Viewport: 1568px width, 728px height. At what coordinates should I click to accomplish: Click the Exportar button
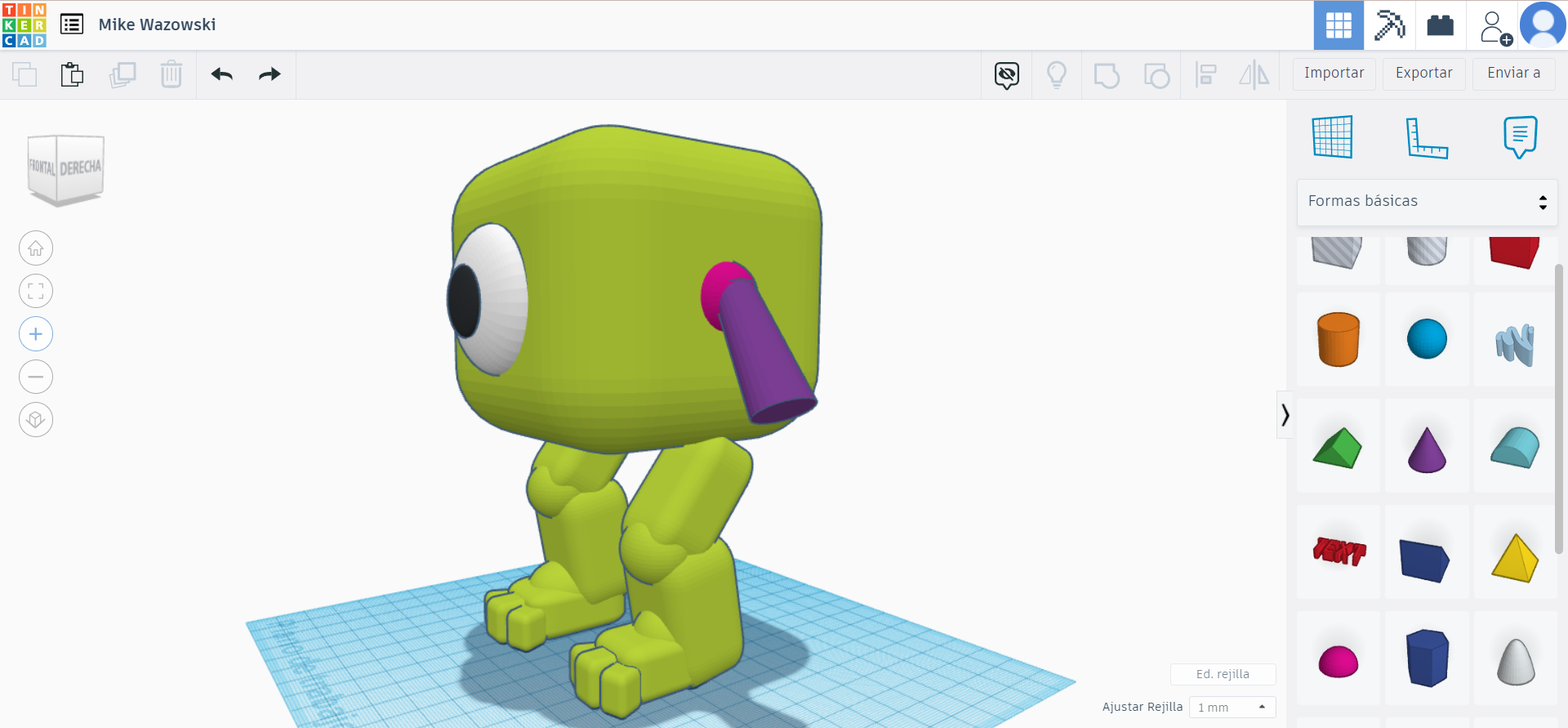[x=1423, y=74]
